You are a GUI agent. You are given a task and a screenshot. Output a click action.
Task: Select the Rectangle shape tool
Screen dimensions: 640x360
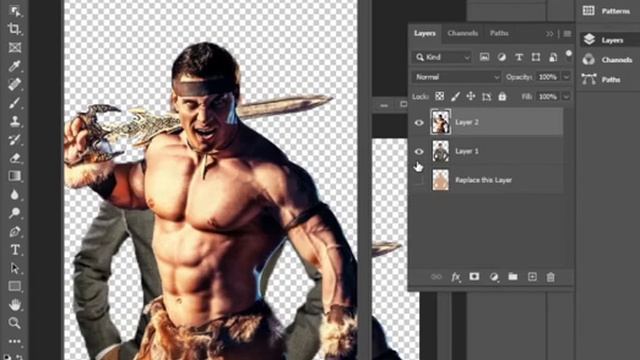click(15, 286)
